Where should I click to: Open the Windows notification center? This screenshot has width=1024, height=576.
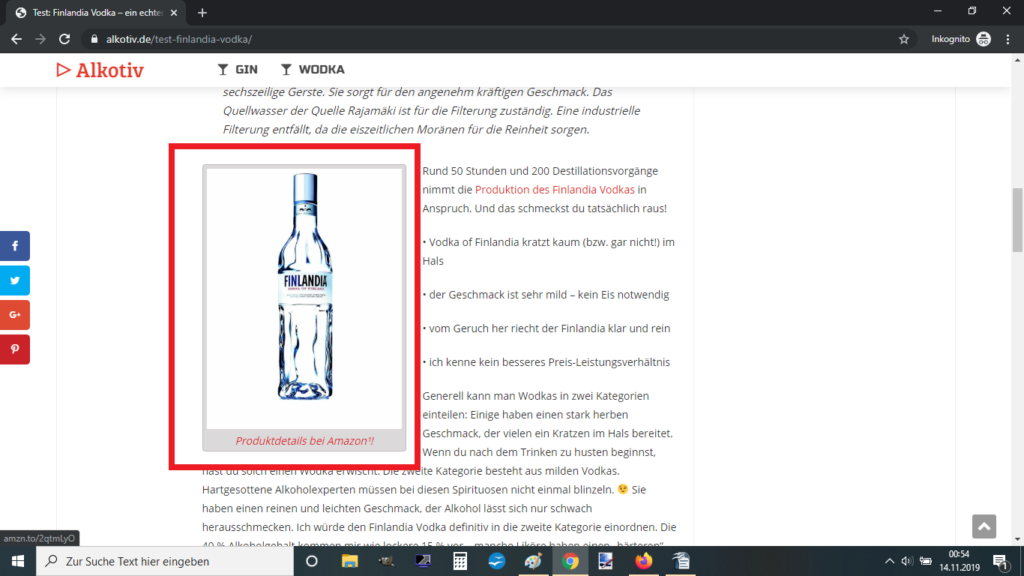coord(1000,561)
